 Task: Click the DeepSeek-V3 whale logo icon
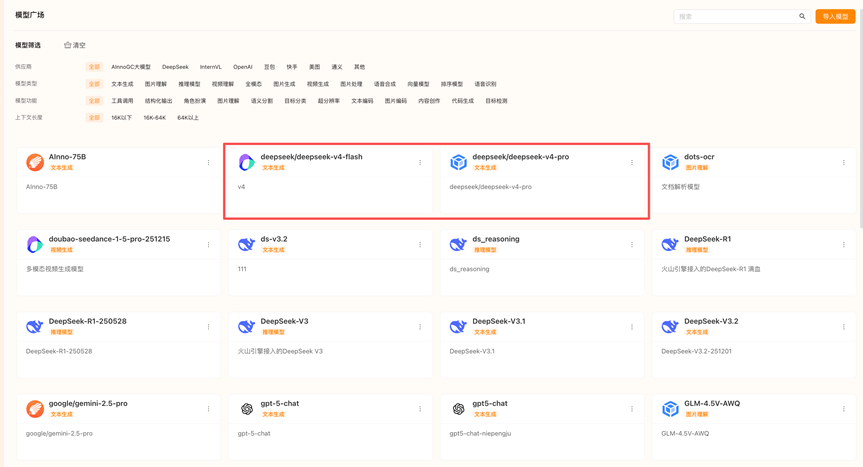tap(247, 327)
